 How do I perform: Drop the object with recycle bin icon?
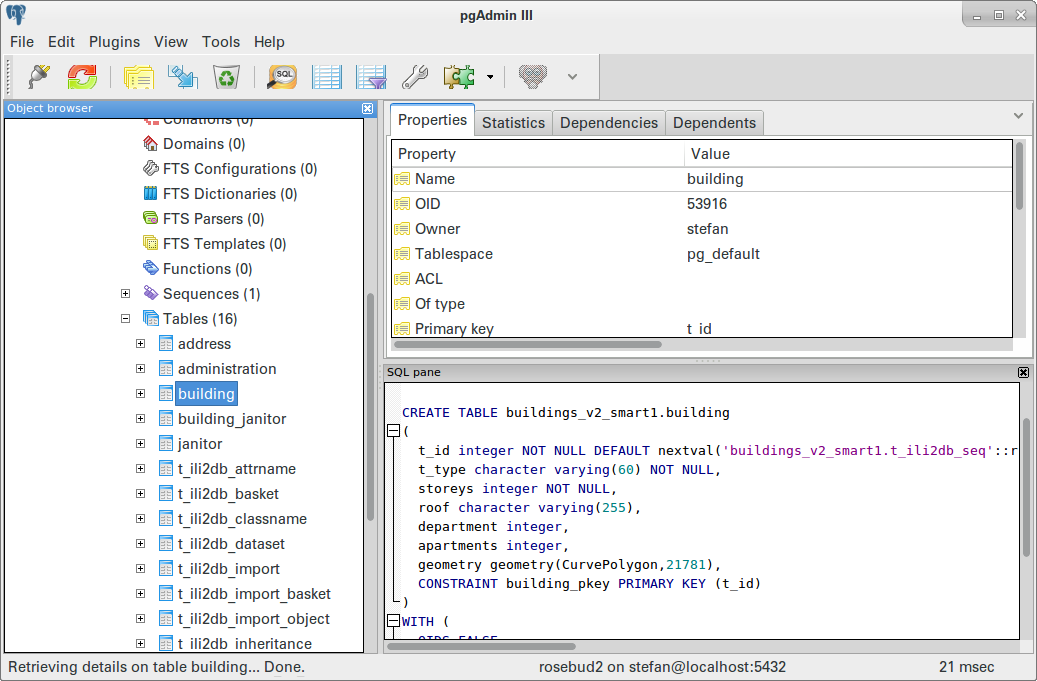pyautogui.click(x=226, y=77)
